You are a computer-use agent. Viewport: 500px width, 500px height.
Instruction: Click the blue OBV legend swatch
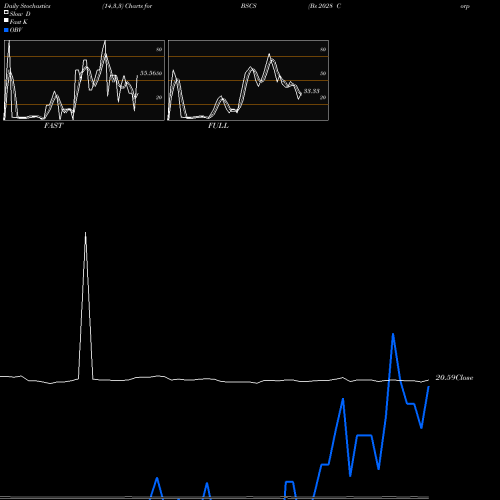point(6,30)
